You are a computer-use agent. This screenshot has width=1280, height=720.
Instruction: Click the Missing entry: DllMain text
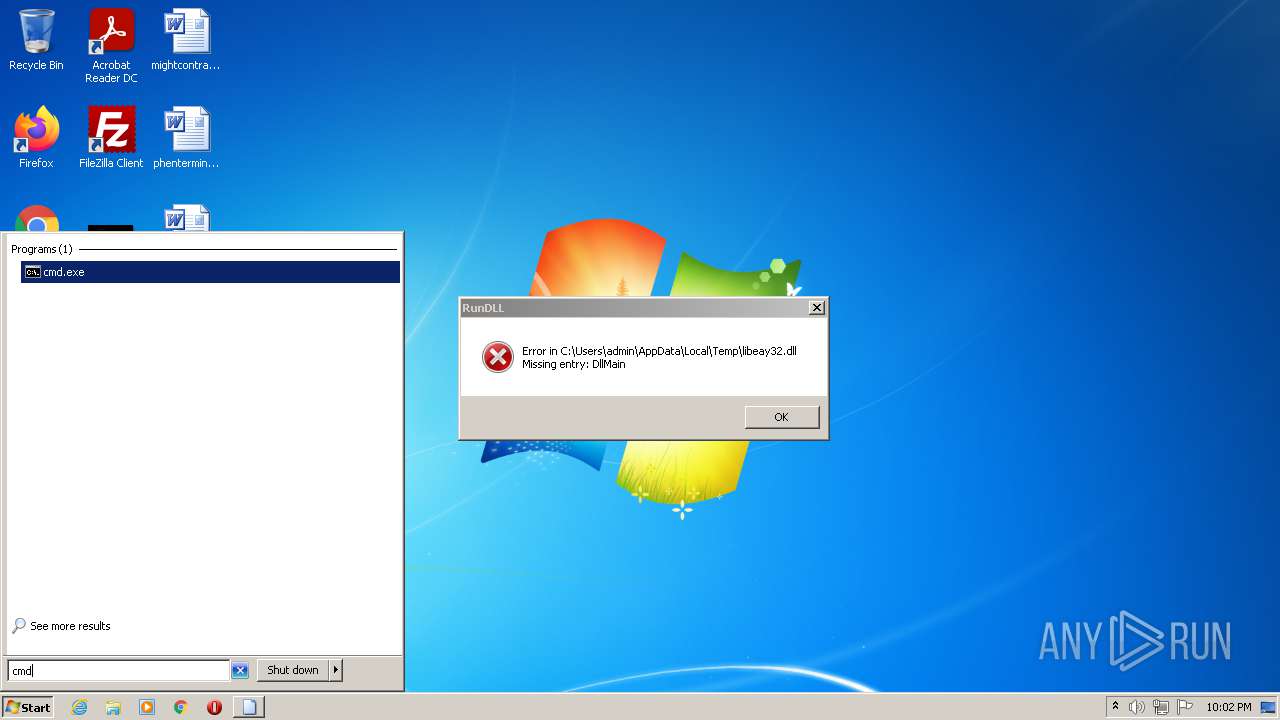coord(574,364)
